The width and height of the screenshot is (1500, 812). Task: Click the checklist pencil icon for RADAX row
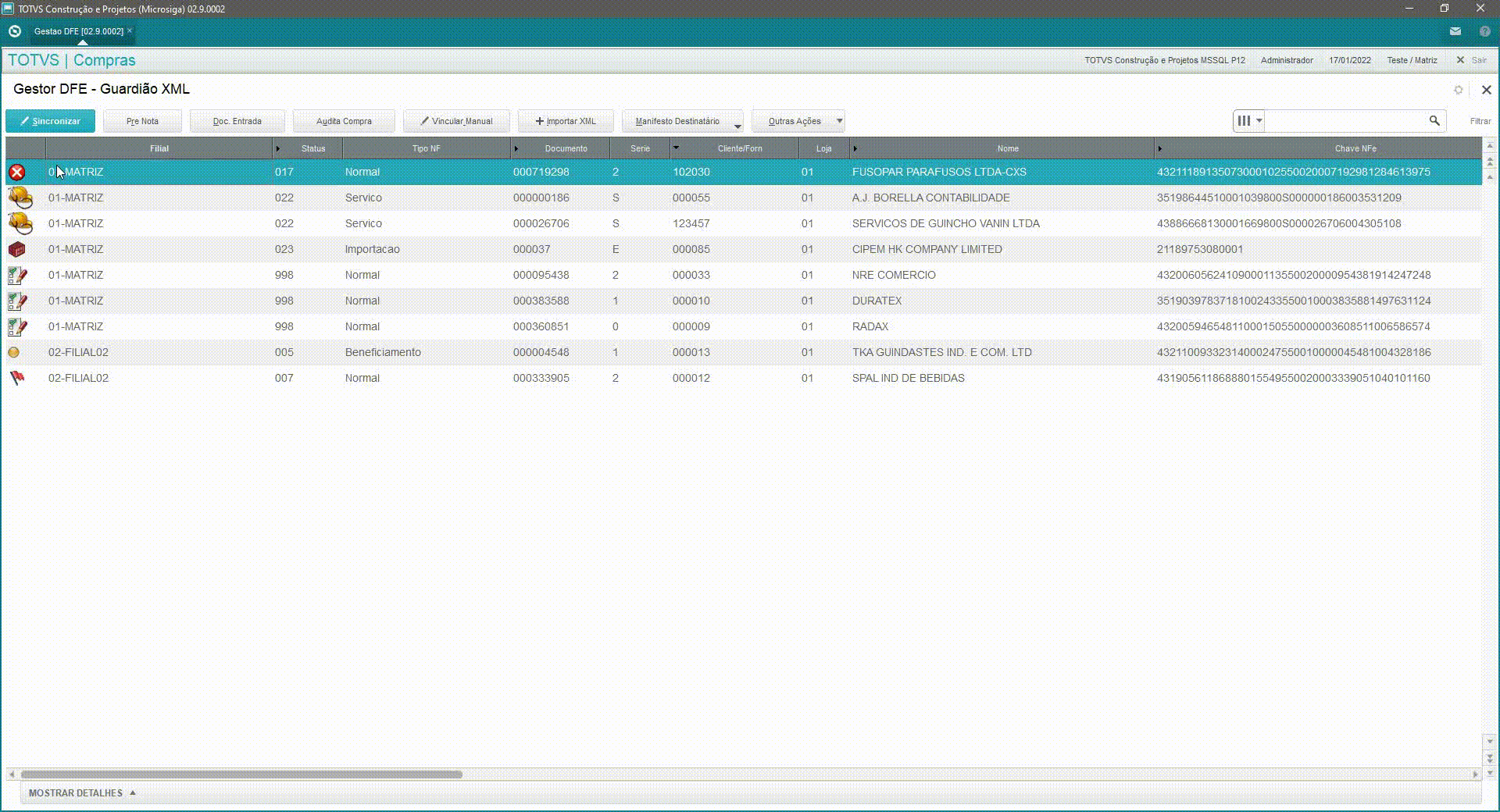17,327
